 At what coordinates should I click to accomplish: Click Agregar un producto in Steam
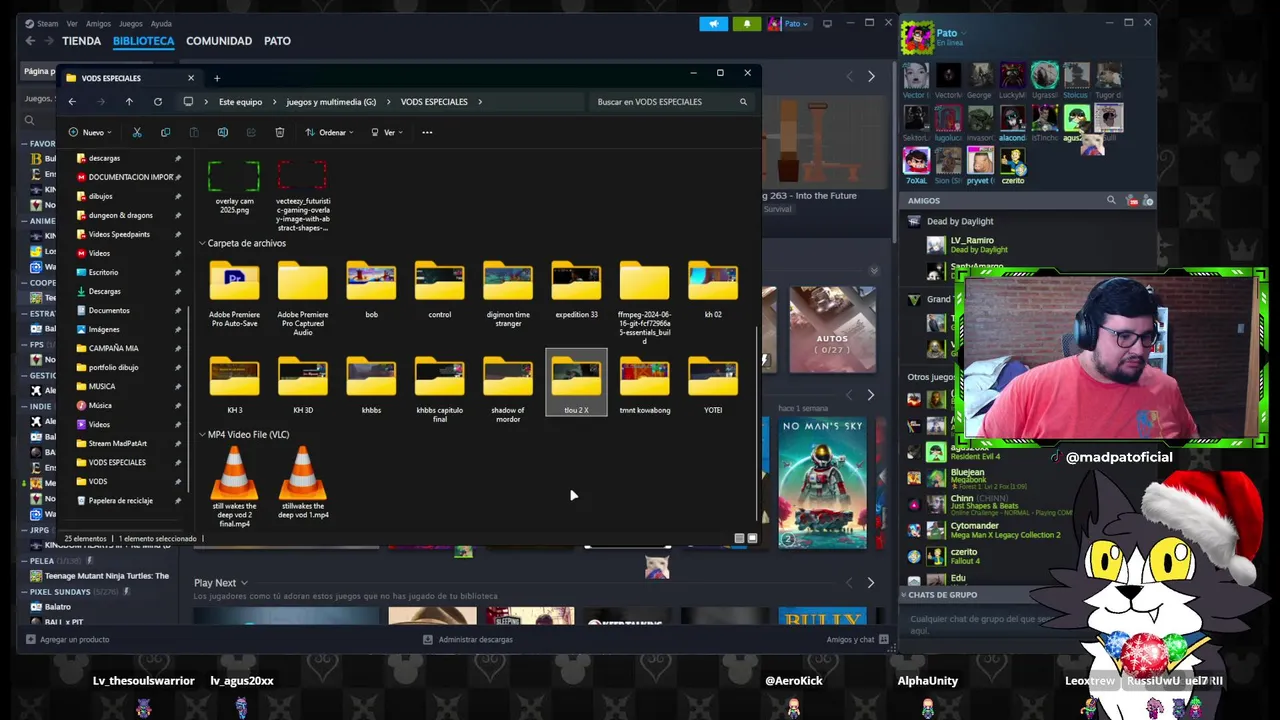tap(68, 639)
